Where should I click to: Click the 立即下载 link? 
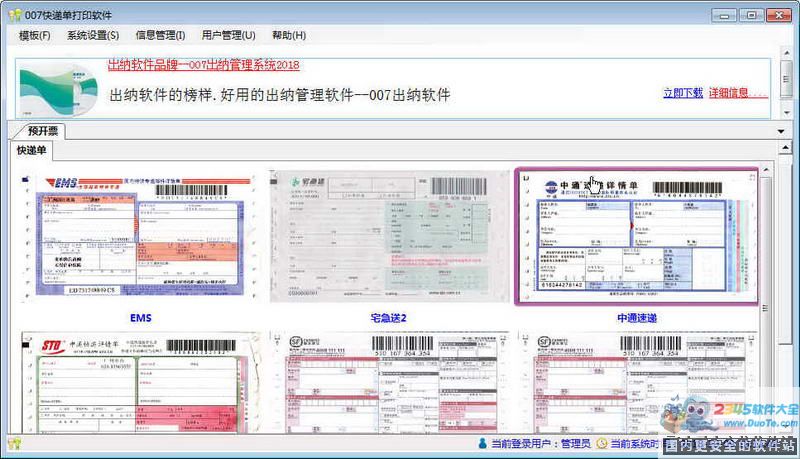click(x=683, y=93)
